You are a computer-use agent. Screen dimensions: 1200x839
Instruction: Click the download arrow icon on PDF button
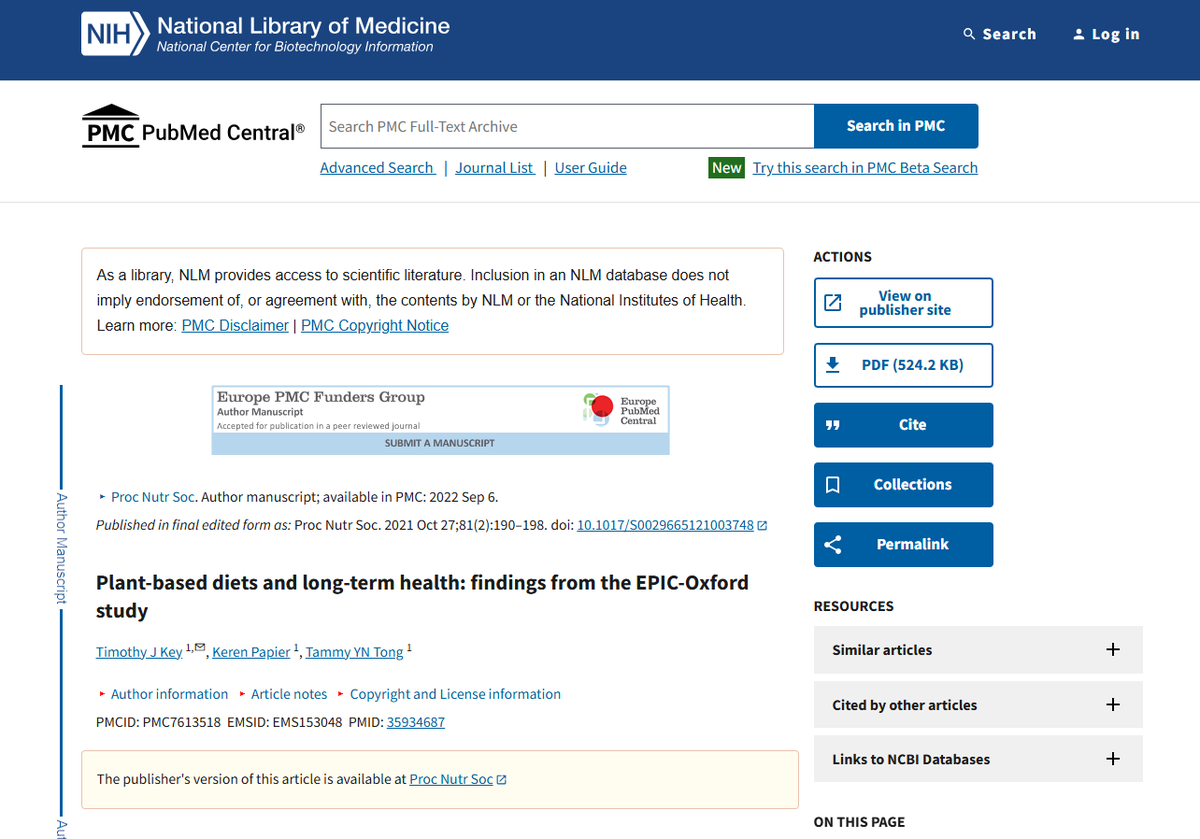pyautogui.click(x=832, y=365)
